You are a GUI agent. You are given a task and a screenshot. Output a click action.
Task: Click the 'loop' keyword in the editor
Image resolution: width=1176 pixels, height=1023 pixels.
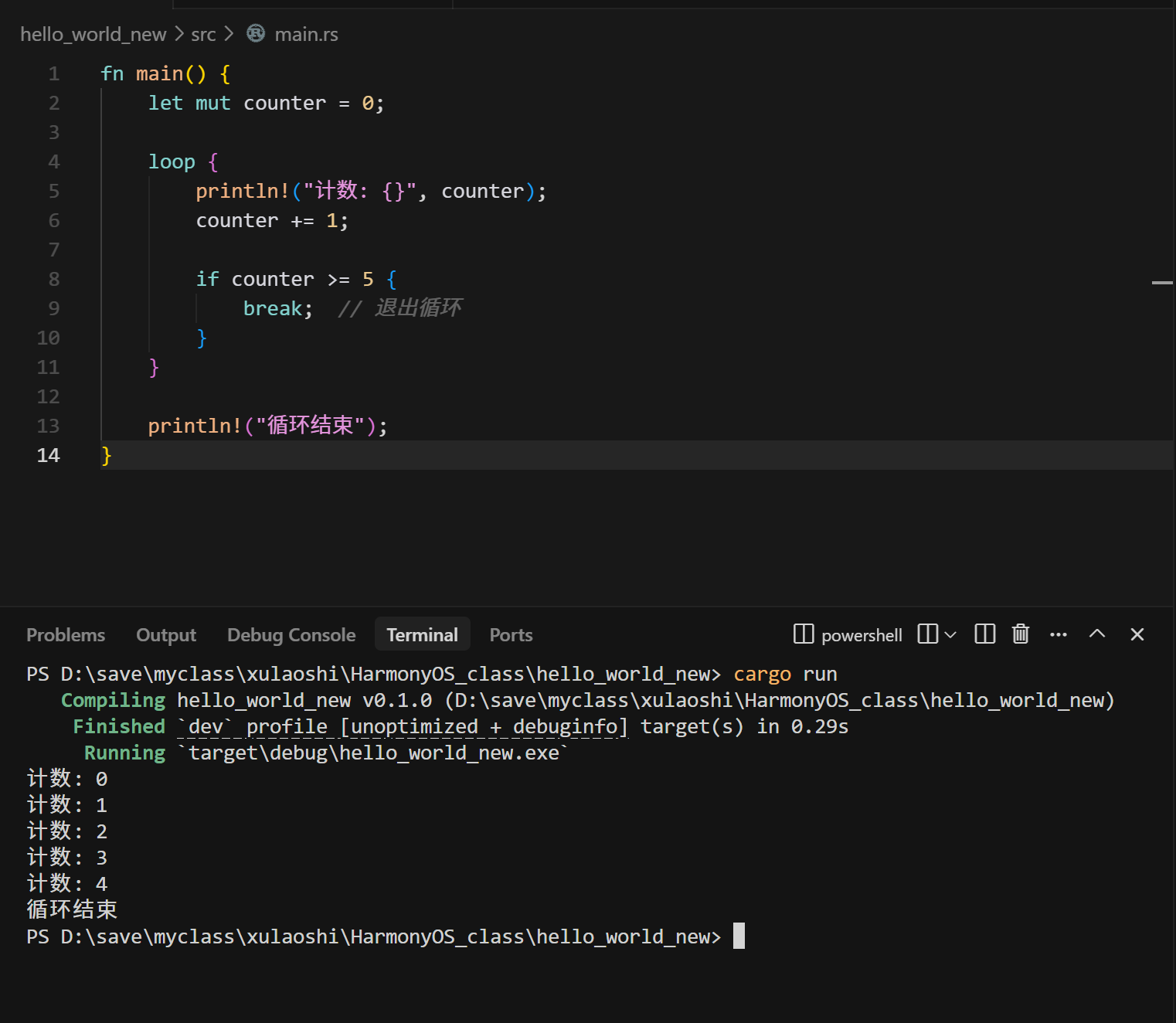[172, 161]
